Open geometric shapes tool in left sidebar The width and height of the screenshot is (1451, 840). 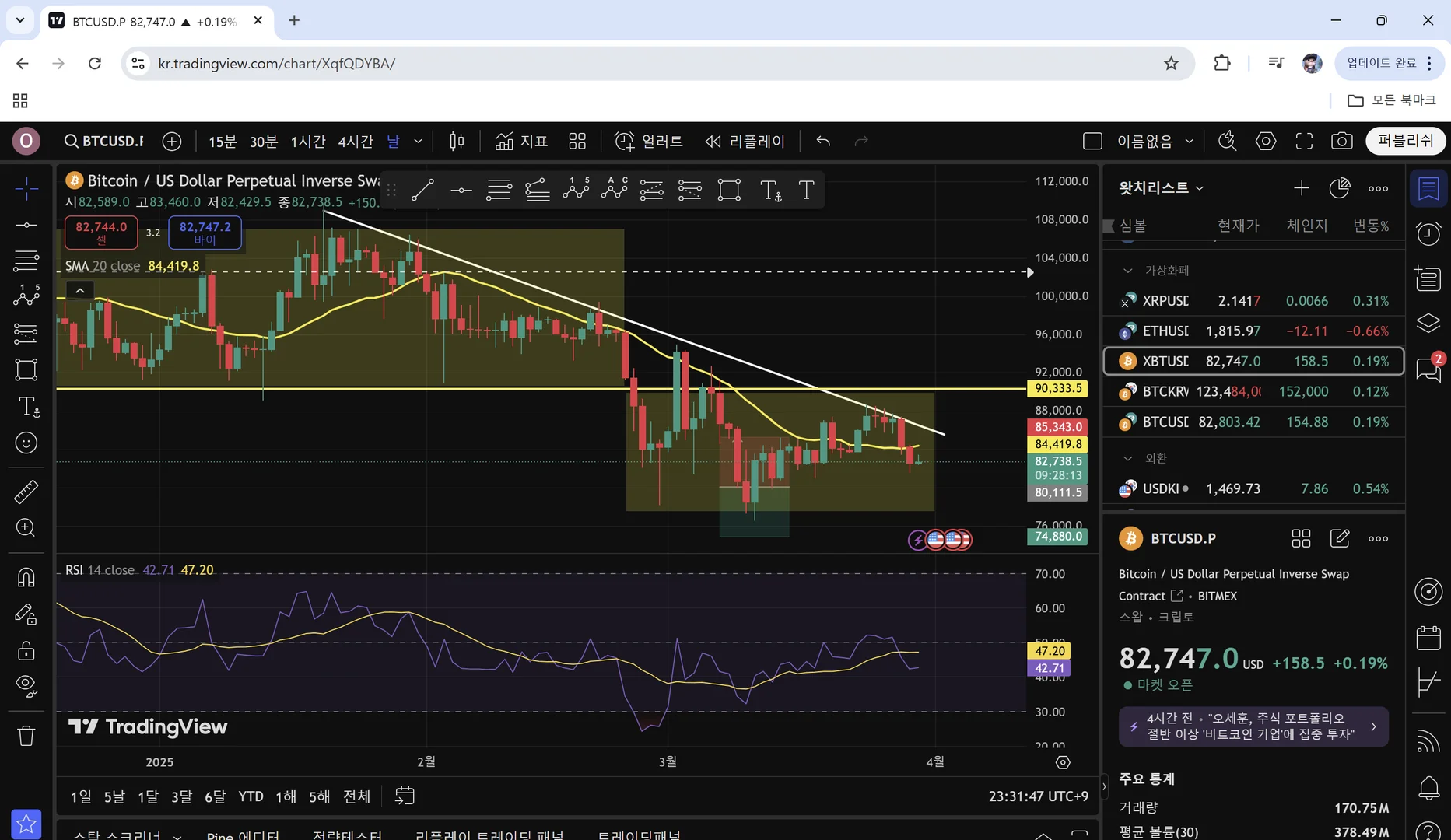pos(26,369)
